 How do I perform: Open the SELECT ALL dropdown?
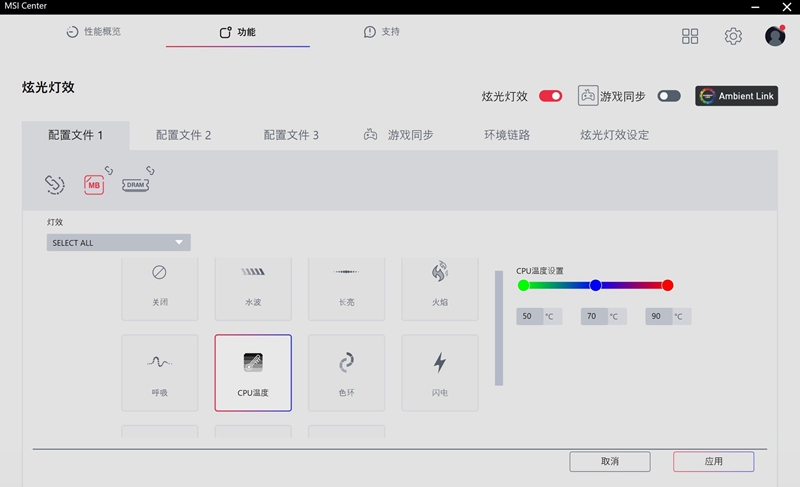(x=118, y=243)
